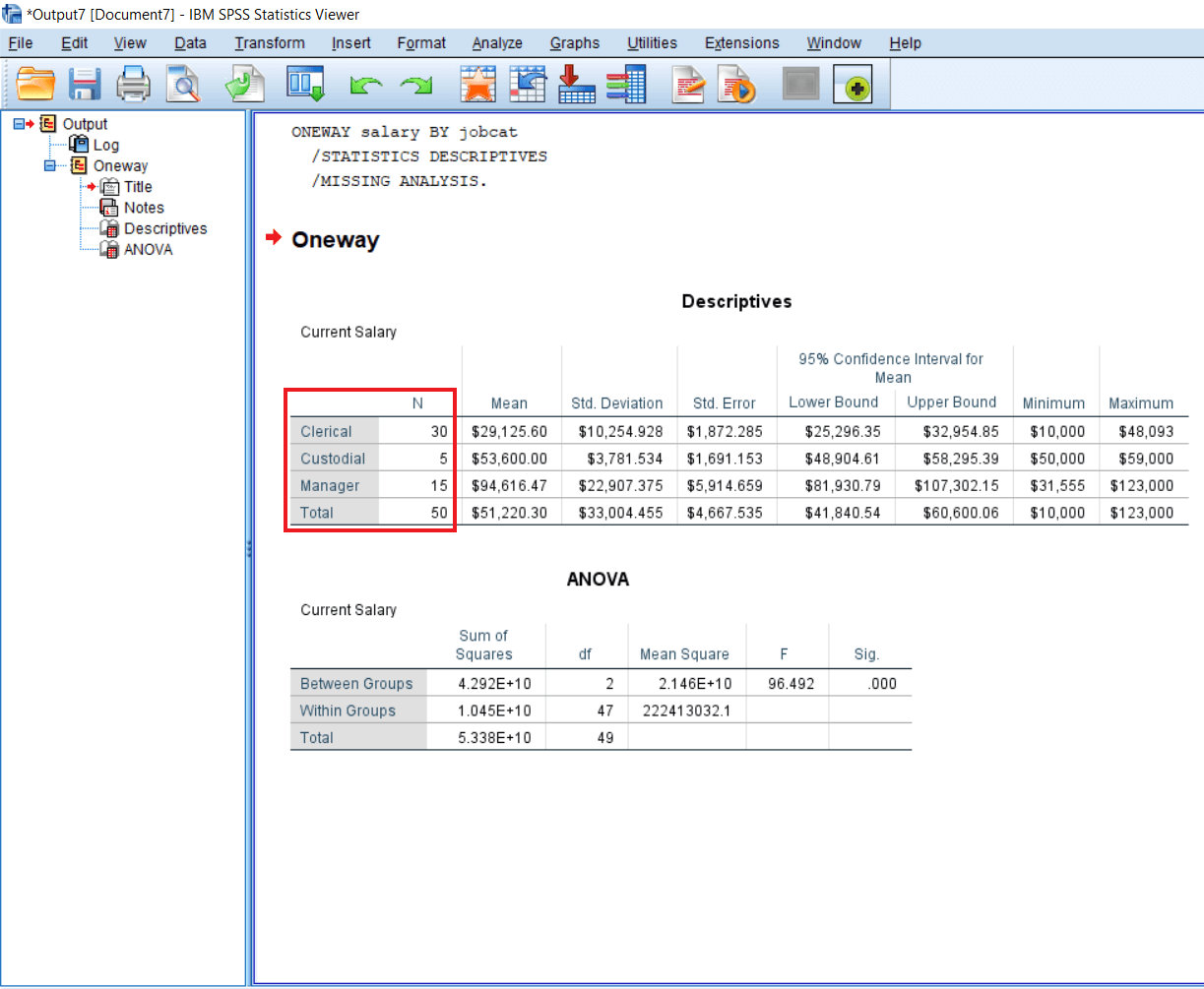1204x989 pixels.
Task: Open the Data menu
Action: (190, 43)
